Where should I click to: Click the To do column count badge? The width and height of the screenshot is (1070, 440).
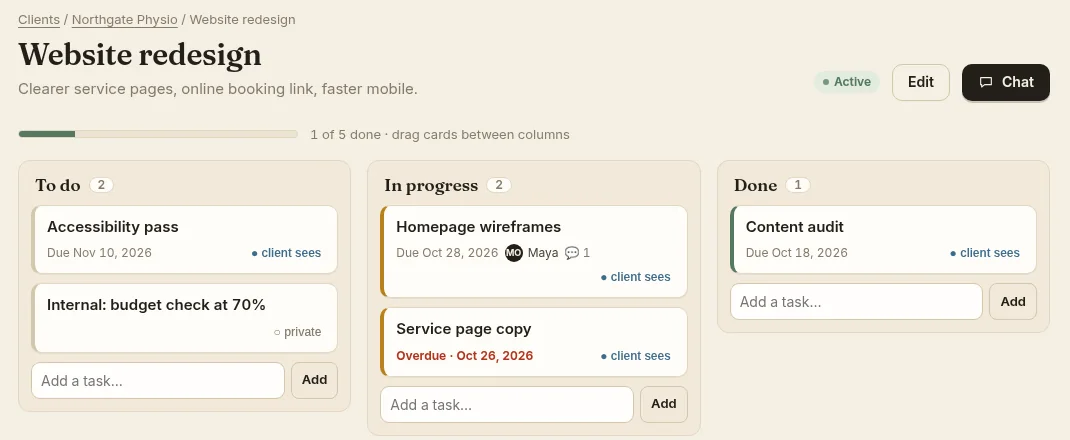pyautogui.click(x=102, y=185)
